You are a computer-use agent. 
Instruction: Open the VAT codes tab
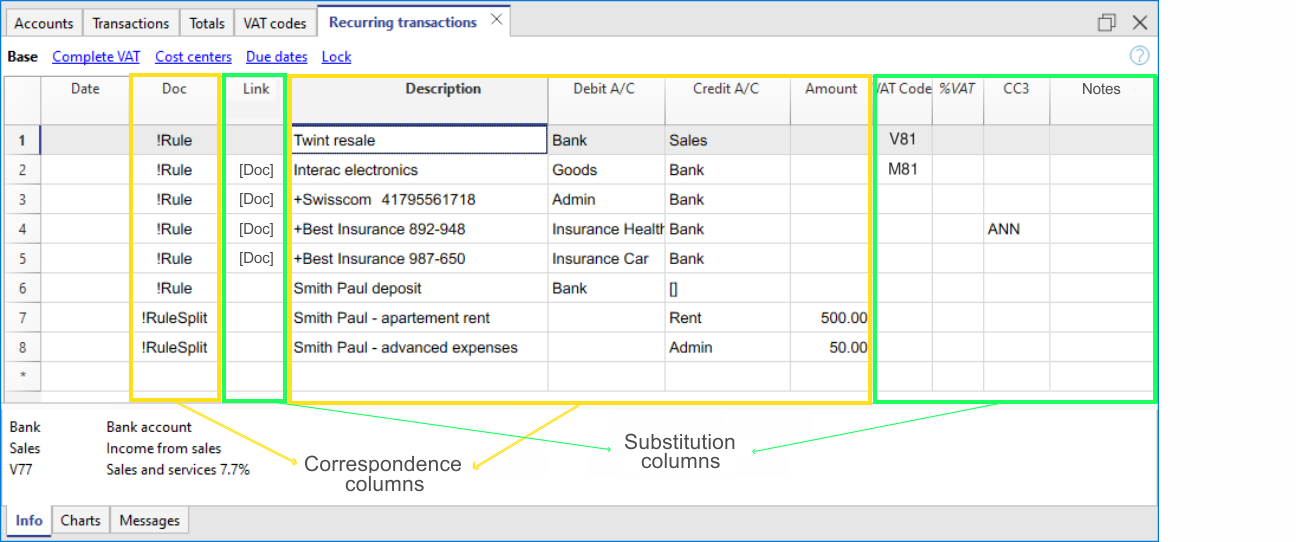pos(275,23)
